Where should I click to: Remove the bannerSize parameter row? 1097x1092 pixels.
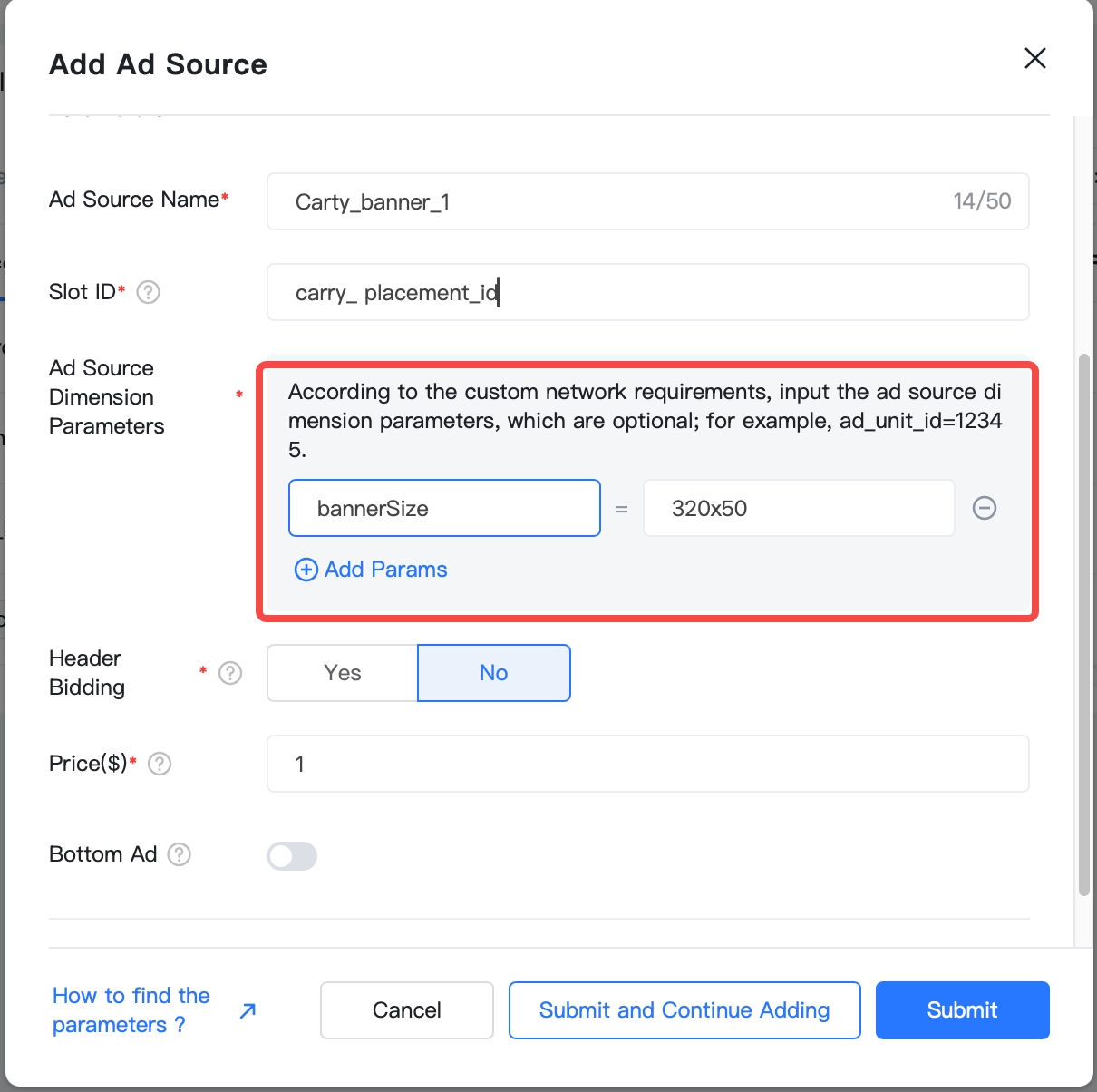(984, 508)
